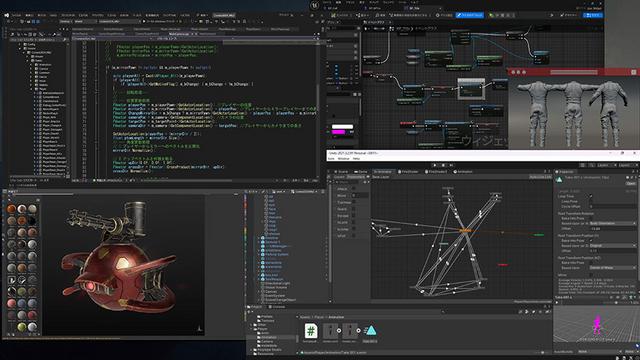Play the animation clip in Inspector preview
The image size is (640, 360).
[557, 302]
